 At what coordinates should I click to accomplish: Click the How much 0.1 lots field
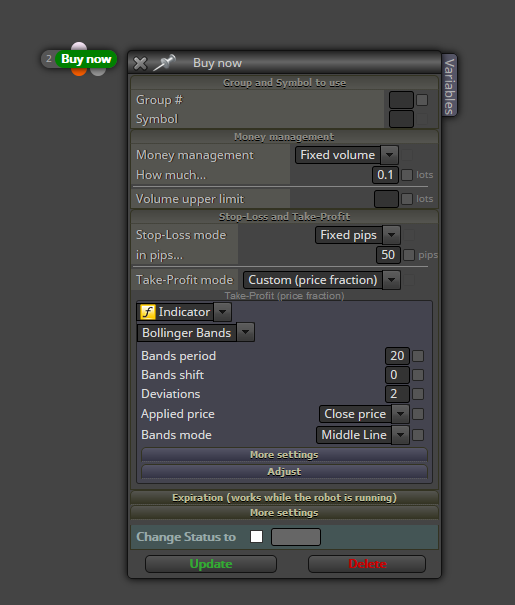click(385, 175)
